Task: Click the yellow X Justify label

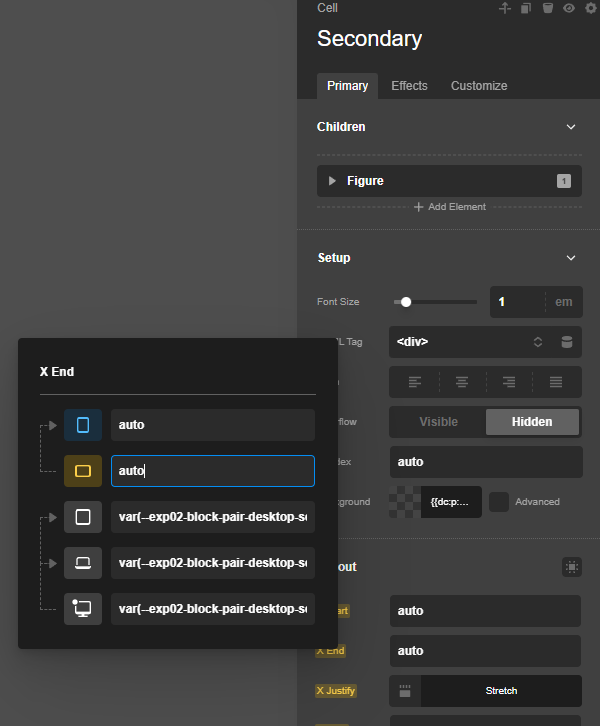Action: tap(336, 690)
